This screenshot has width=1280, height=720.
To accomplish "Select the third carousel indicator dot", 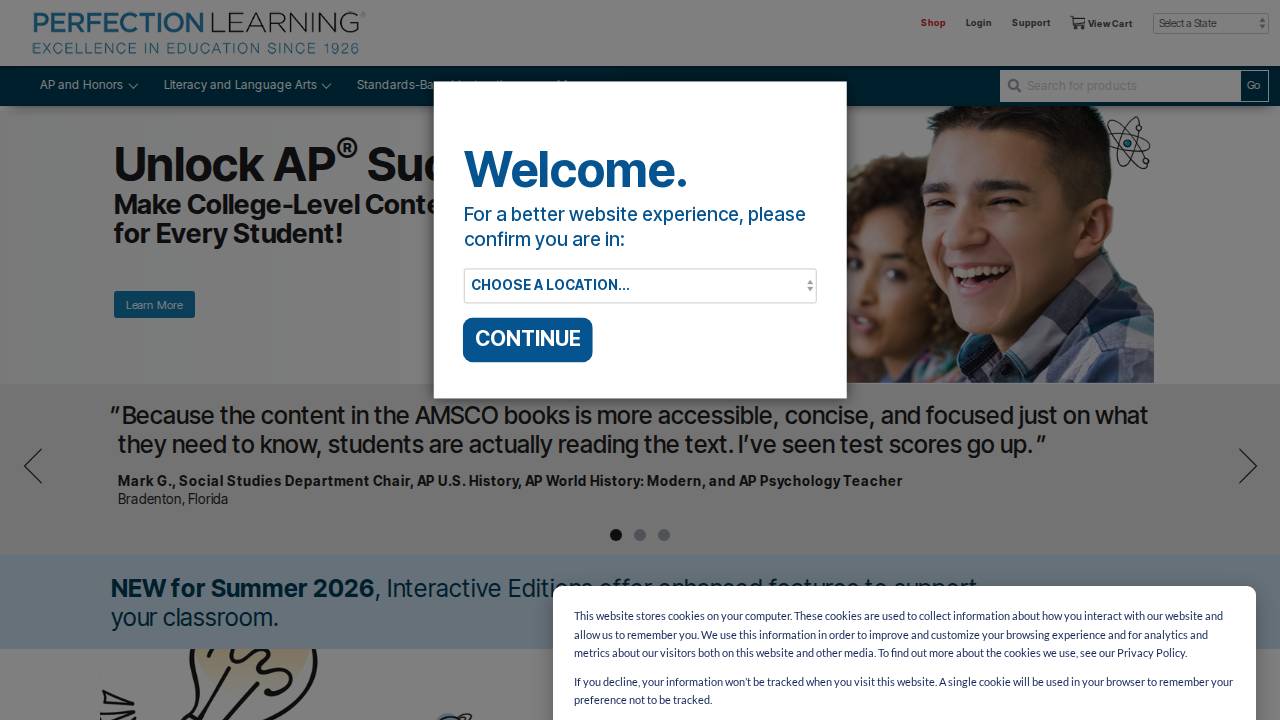I will [664, 535].
